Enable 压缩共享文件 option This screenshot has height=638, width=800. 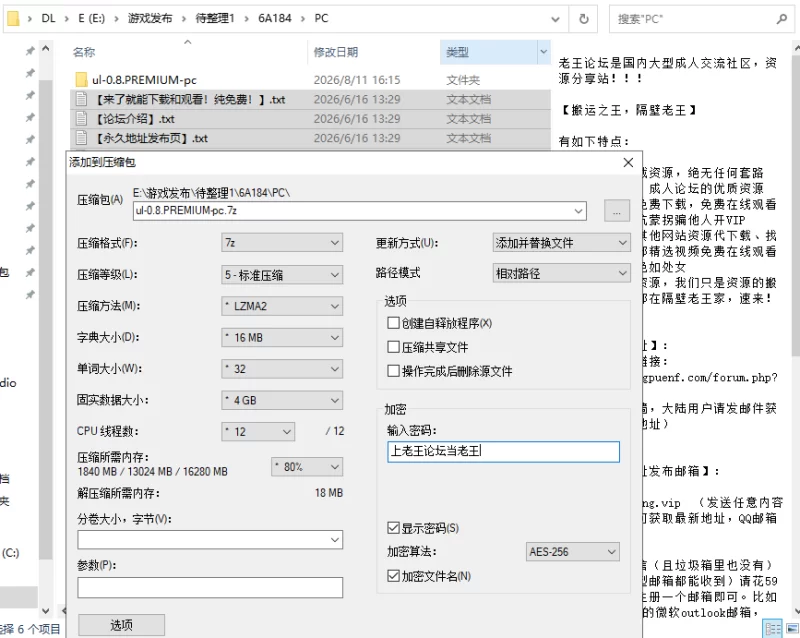[393, 347]
